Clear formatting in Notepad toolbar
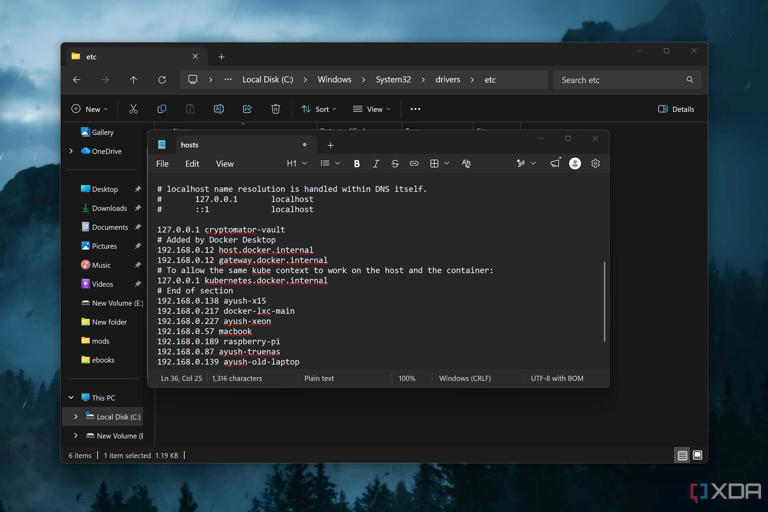 (466, 164)
